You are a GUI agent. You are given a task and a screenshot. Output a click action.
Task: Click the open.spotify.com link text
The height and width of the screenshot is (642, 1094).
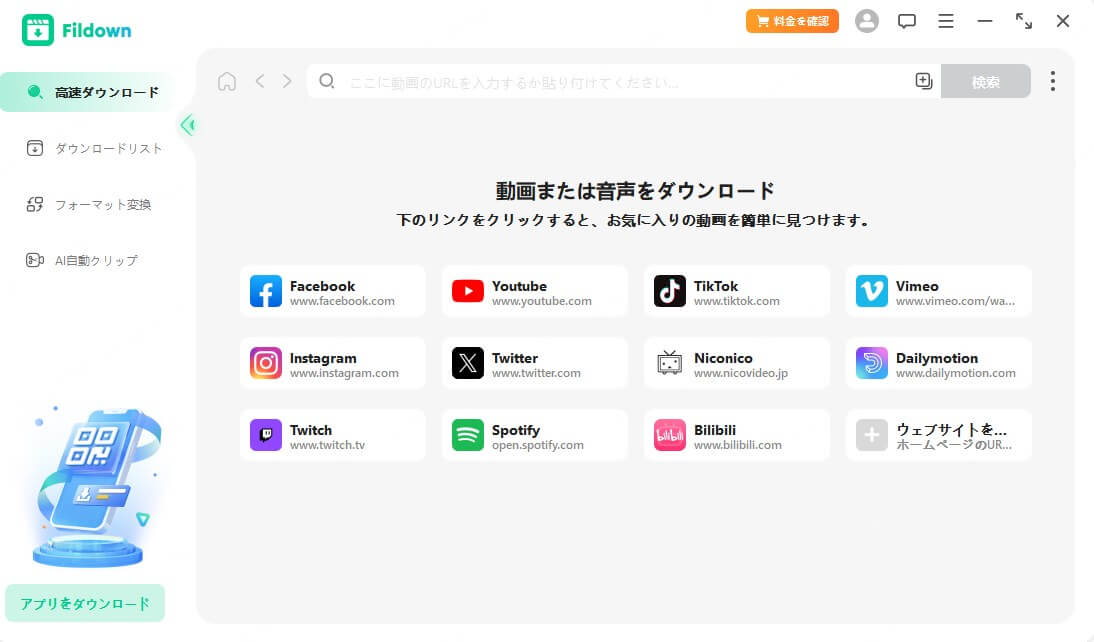point(537,445)
